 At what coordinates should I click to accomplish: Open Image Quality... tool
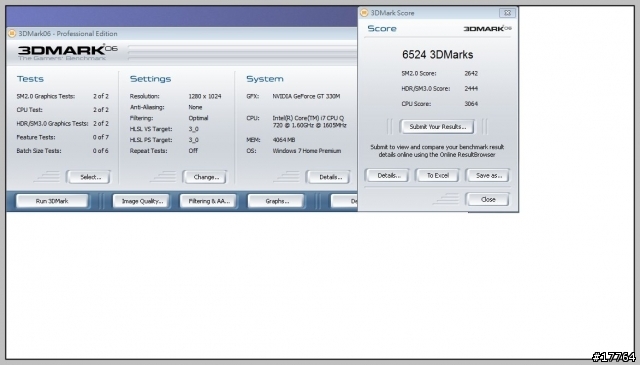[141, 201]
